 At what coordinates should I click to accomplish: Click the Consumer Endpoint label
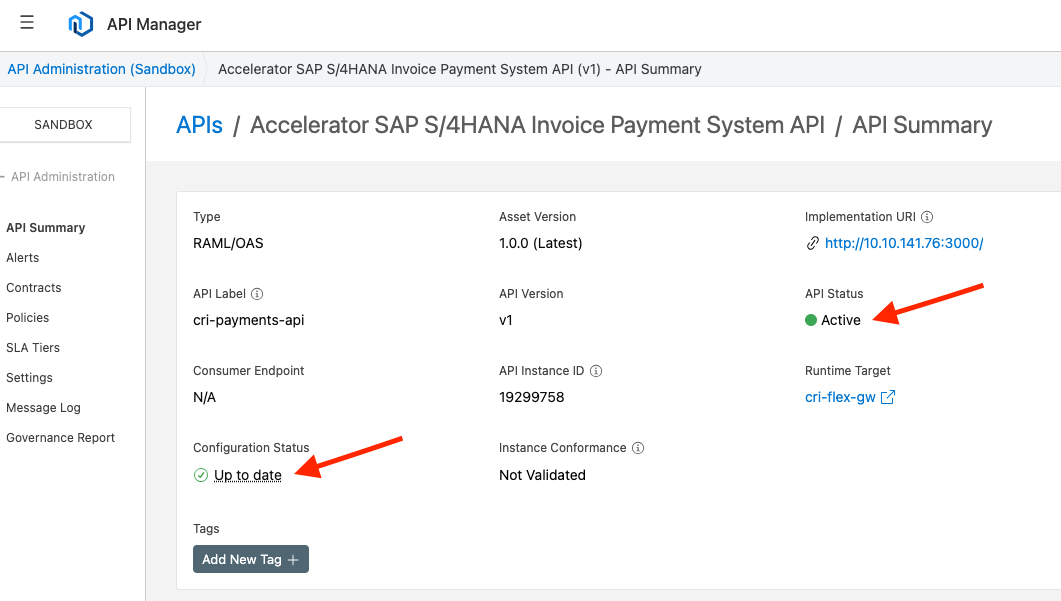pos(248,371)
